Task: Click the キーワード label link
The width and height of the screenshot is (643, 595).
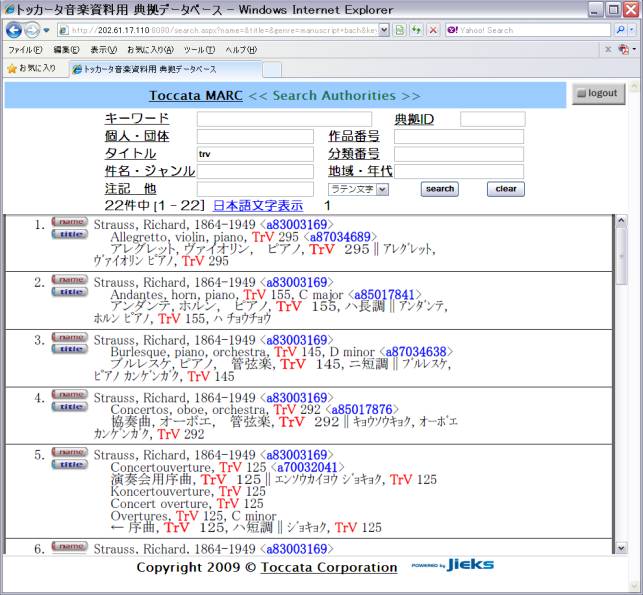Action: click(137, 119)
